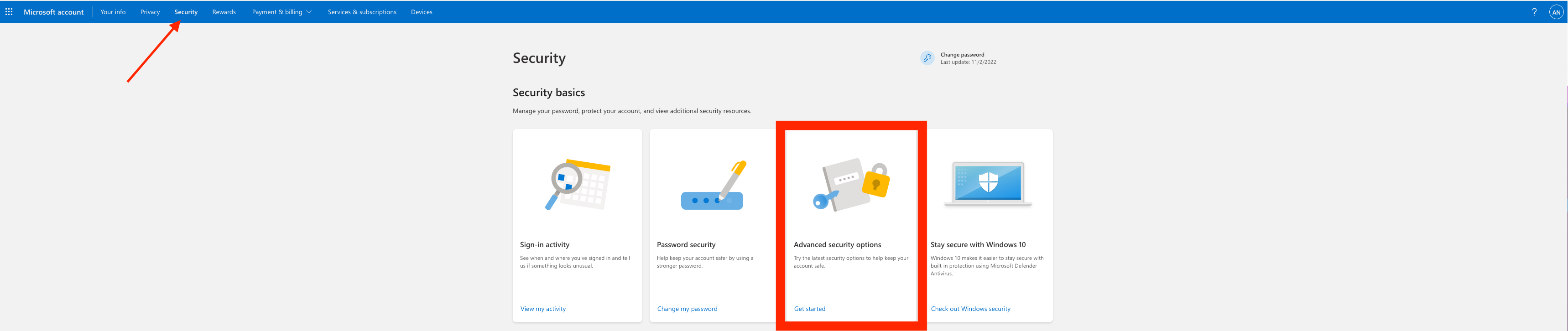Screen dimensions: 1568x331
Task: Open the AN account avatar menu
Action: [1556, 11]
